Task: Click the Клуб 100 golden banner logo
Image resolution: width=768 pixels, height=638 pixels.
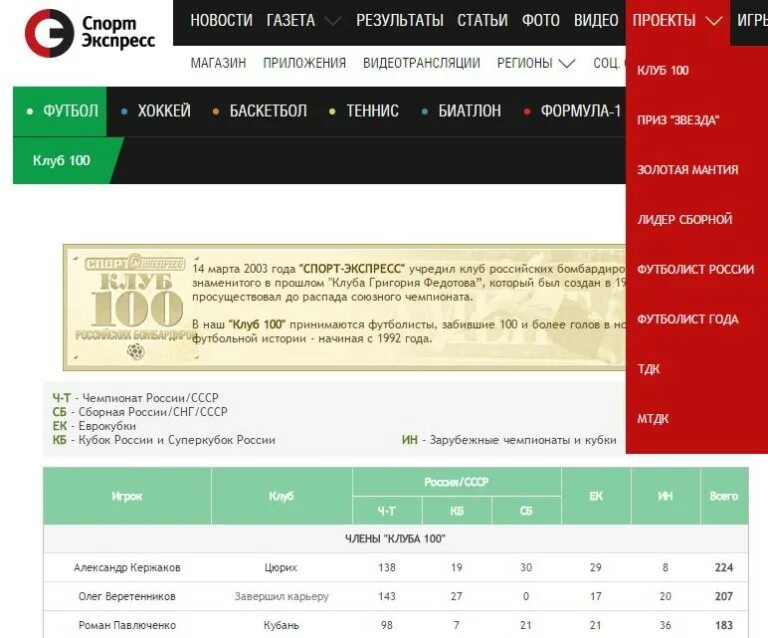Action: point(134,307)
